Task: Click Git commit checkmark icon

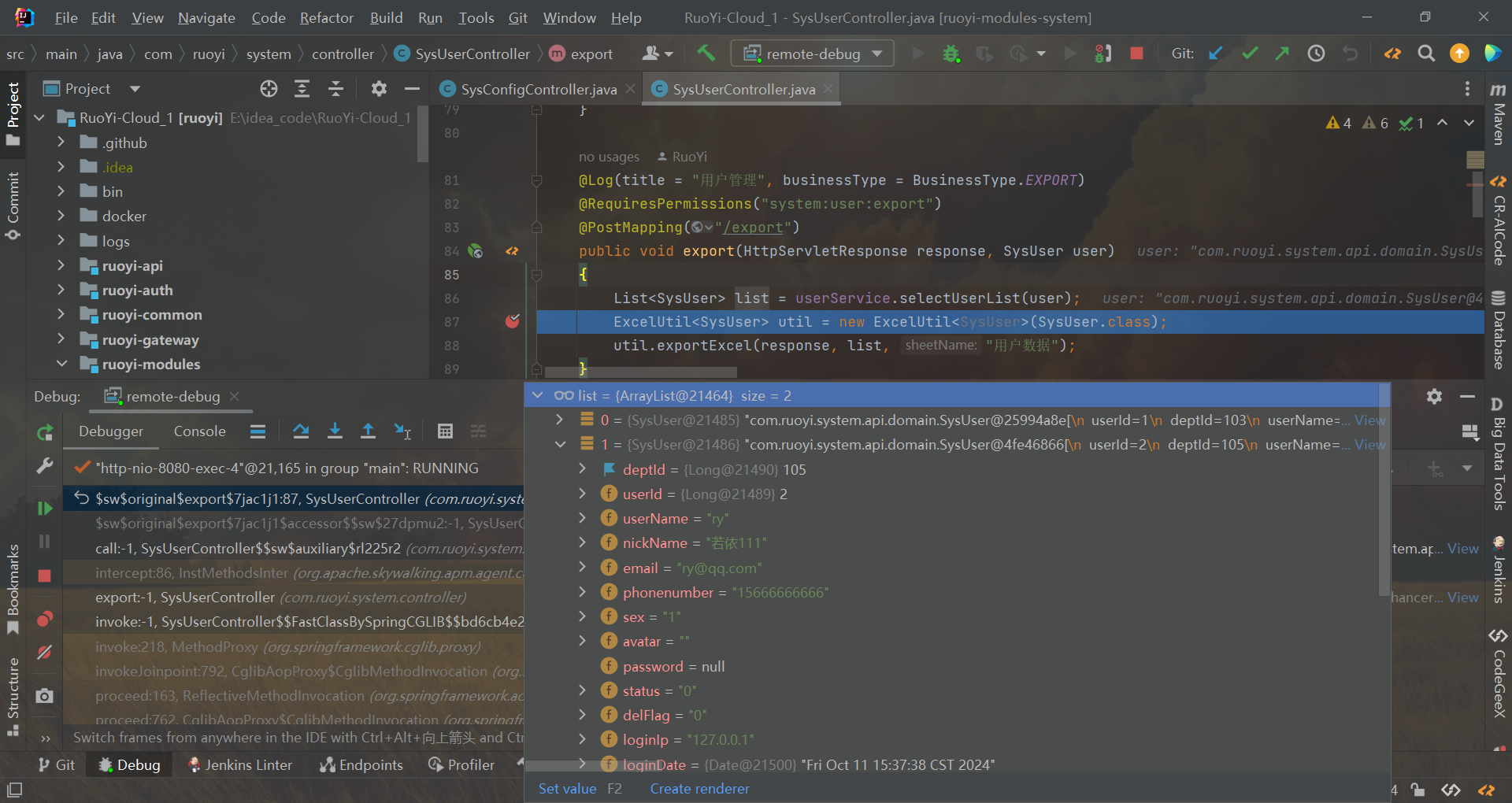Action: coord(1250,54)
